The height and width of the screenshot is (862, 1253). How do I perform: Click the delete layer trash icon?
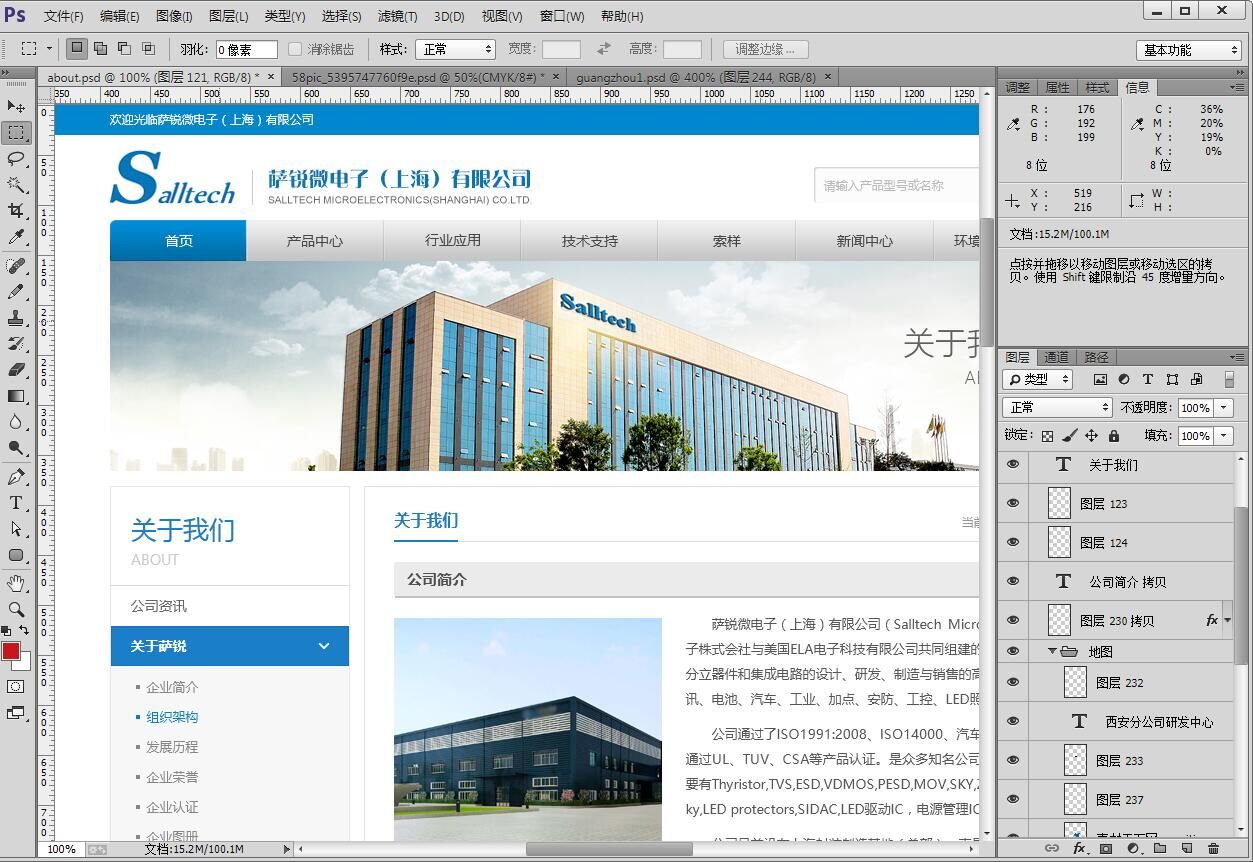pyautogui.click(x=1213, y=848)
